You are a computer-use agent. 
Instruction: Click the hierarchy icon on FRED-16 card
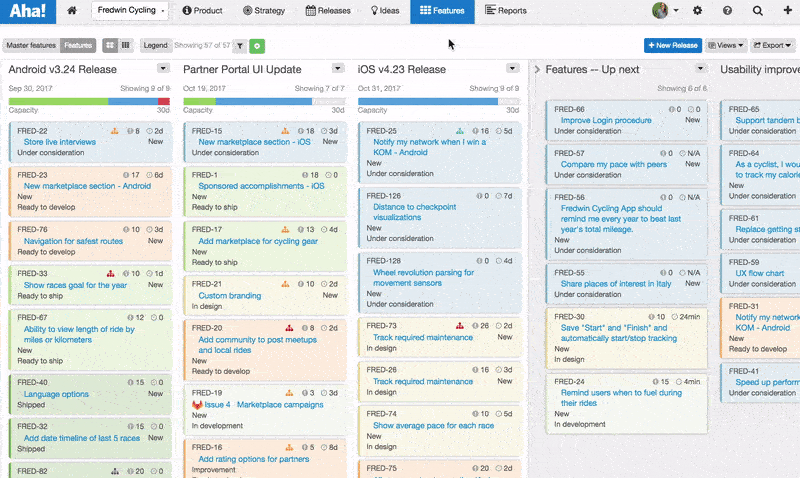click(289, 447)
